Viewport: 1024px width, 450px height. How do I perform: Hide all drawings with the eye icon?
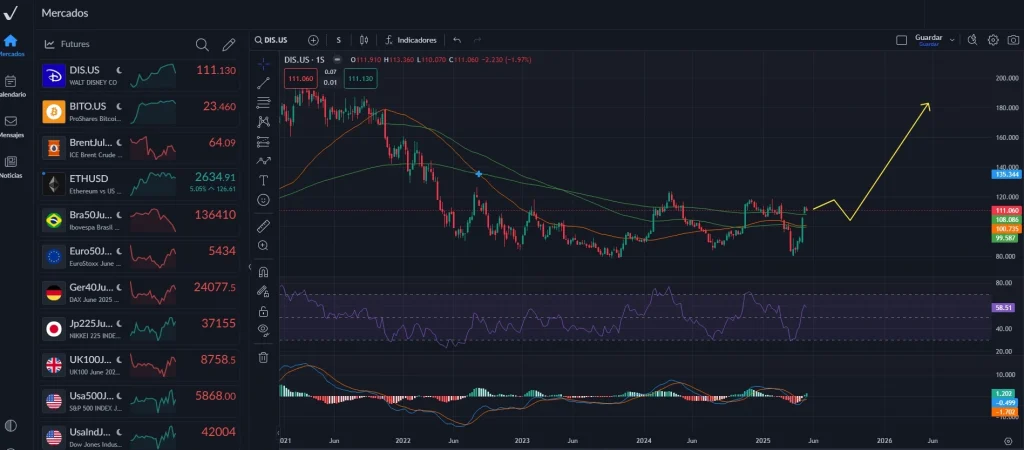(263, 330)
